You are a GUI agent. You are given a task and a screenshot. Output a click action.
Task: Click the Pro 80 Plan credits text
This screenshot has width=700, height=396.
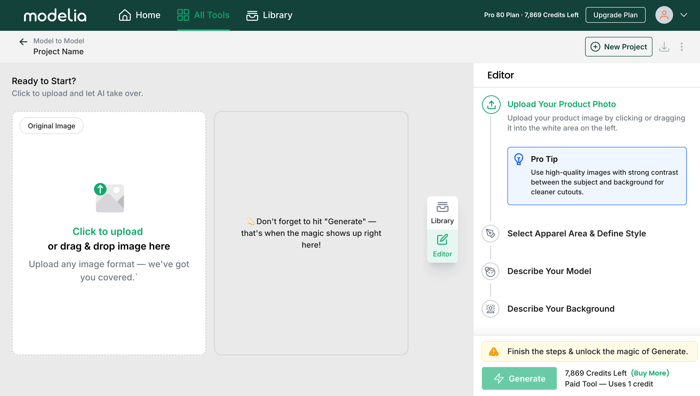click(531, 15)
